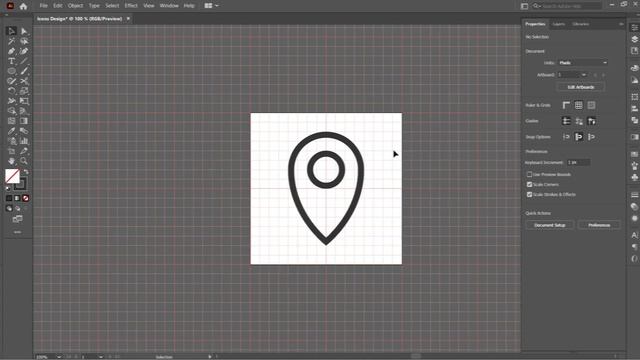Select the Magic Wand tool
The width and height of the screenshot is (640, 360).
(x=11, y=41)
